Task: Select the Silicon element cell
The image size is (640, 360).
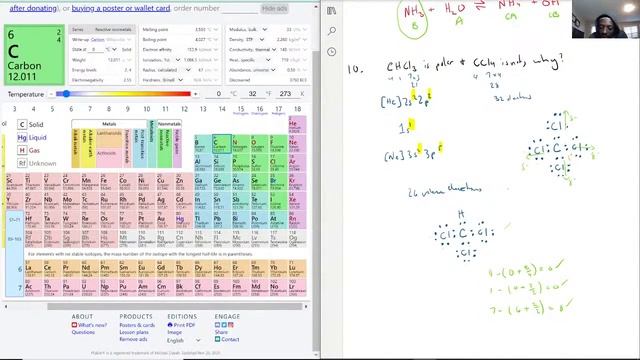Action: coord(222,163)
